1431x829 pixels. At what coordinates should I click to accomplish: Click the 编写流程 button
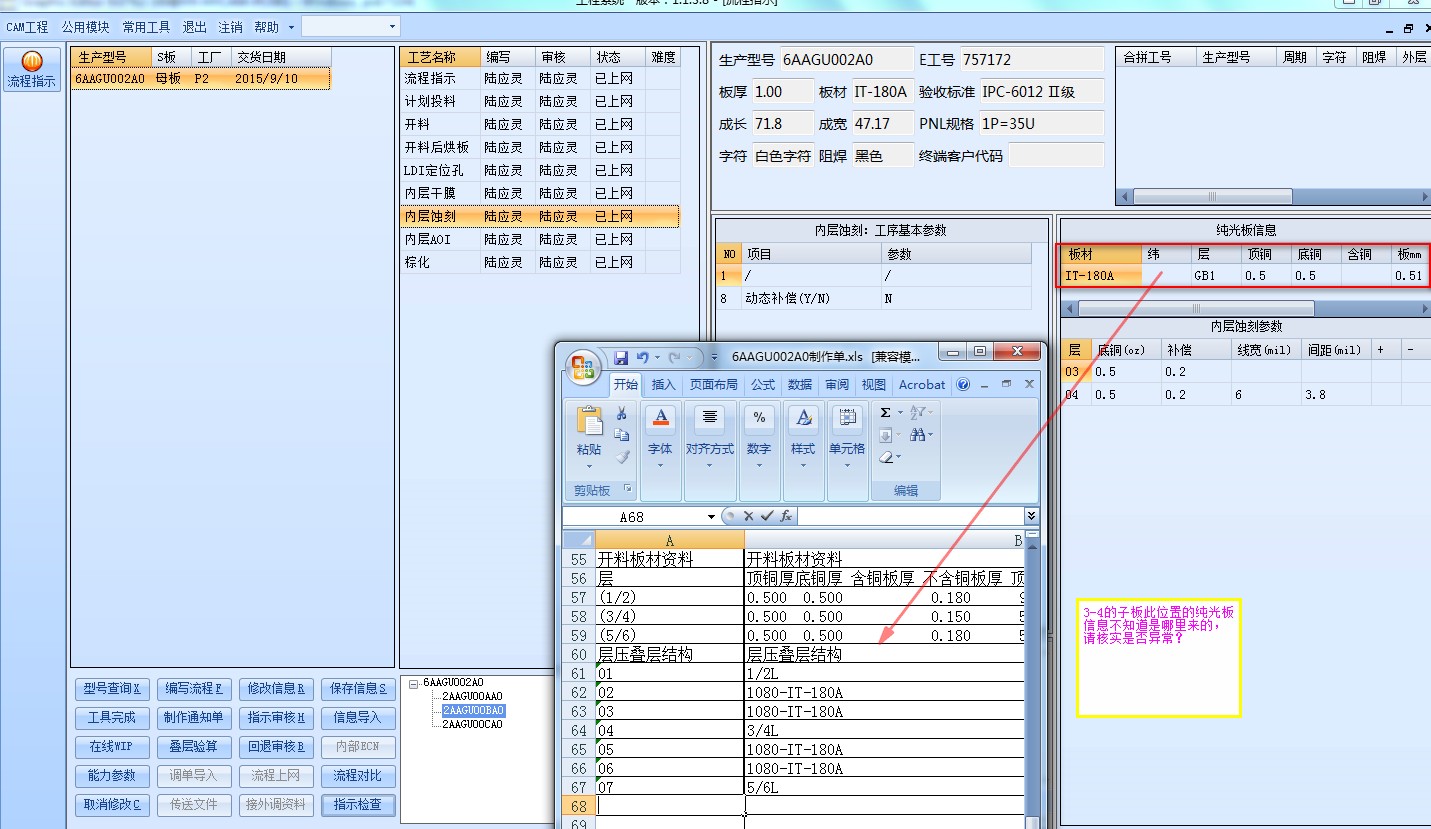(x=195, y=689)
